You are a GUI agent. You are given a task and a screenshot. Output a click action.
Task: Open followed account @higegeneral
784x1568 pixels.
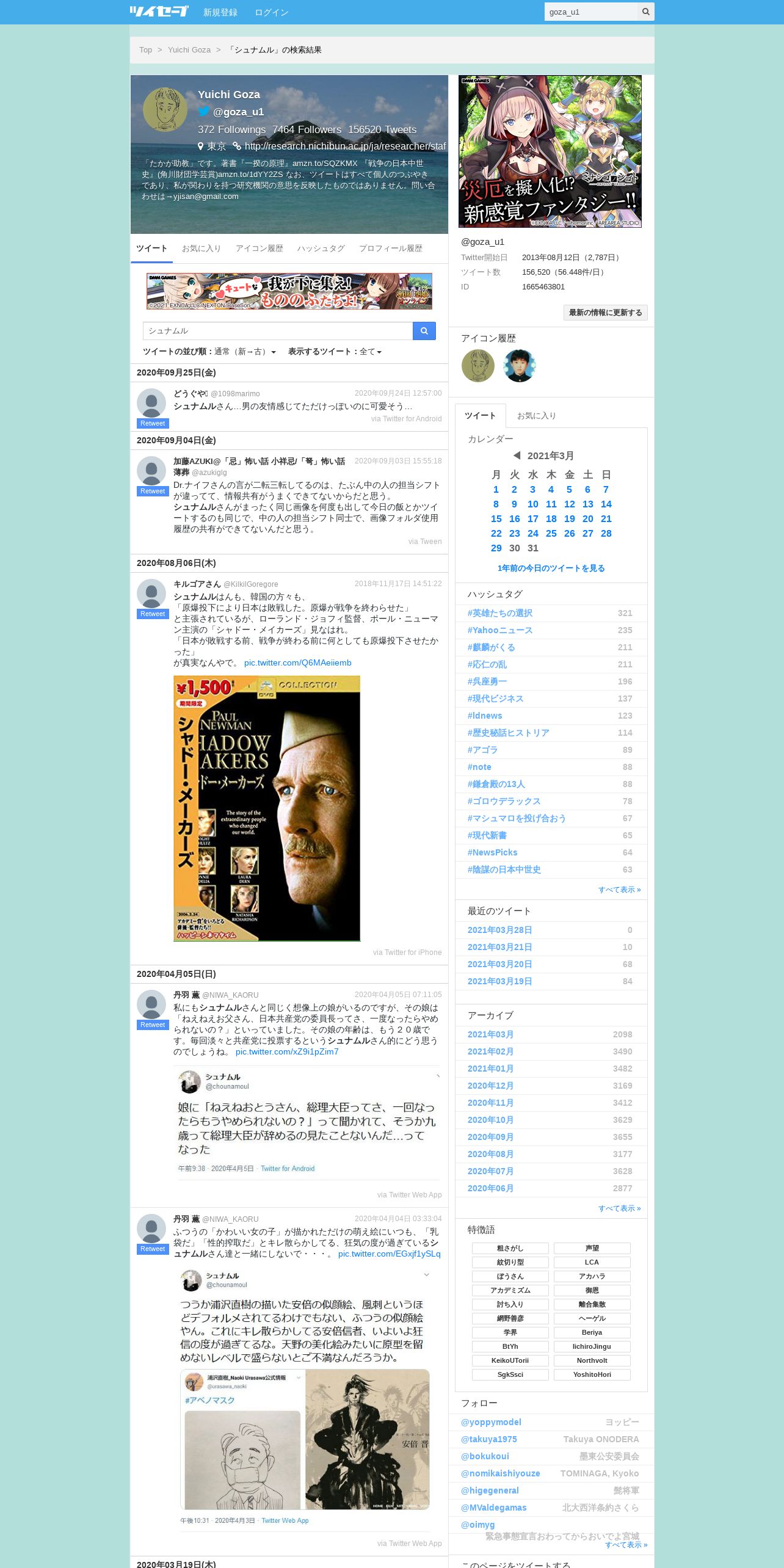coord(490,1490)
